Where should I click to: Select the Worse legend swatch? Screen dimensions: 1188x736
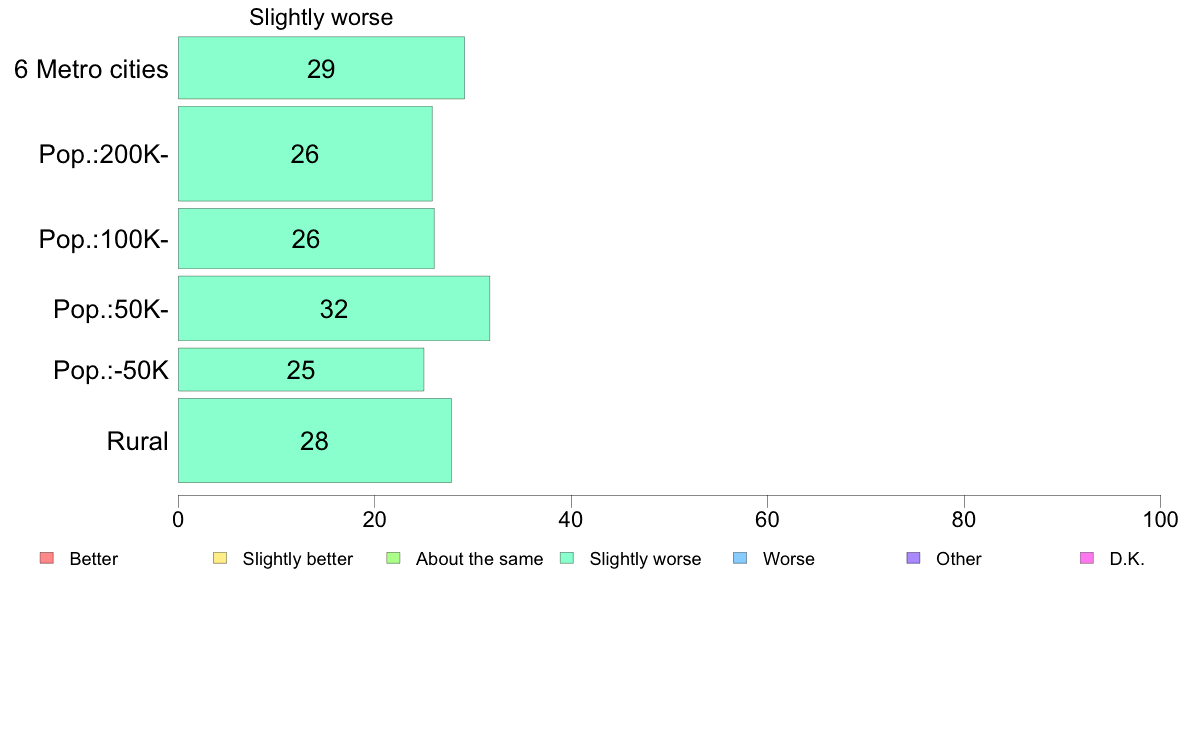740,559
